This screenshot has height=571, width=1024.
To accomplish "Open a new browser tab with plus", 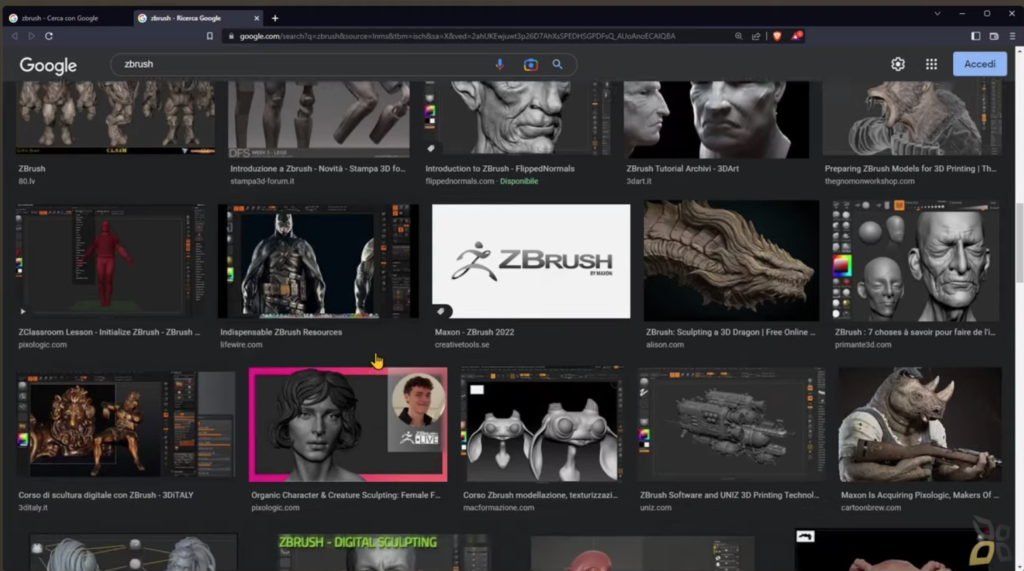I will click(x=275, y=18).
